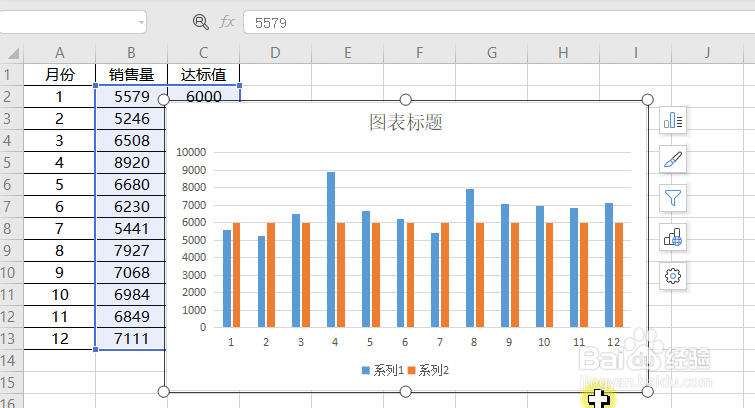Select the cell containing 6508
Image resolution: width=755 pixels, height=408 pixels.
(x=131, y=141)
